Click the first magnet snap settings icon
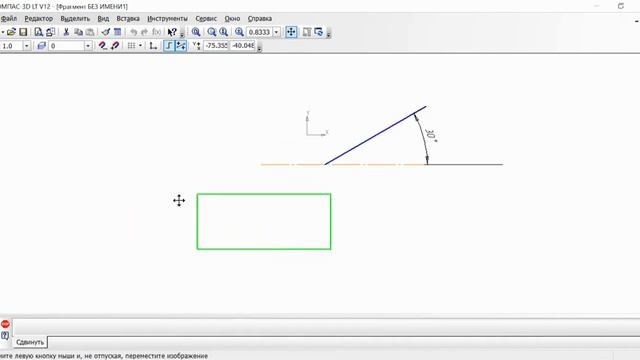The width and height of the screenshot is (640, 360). pos(102,46)
